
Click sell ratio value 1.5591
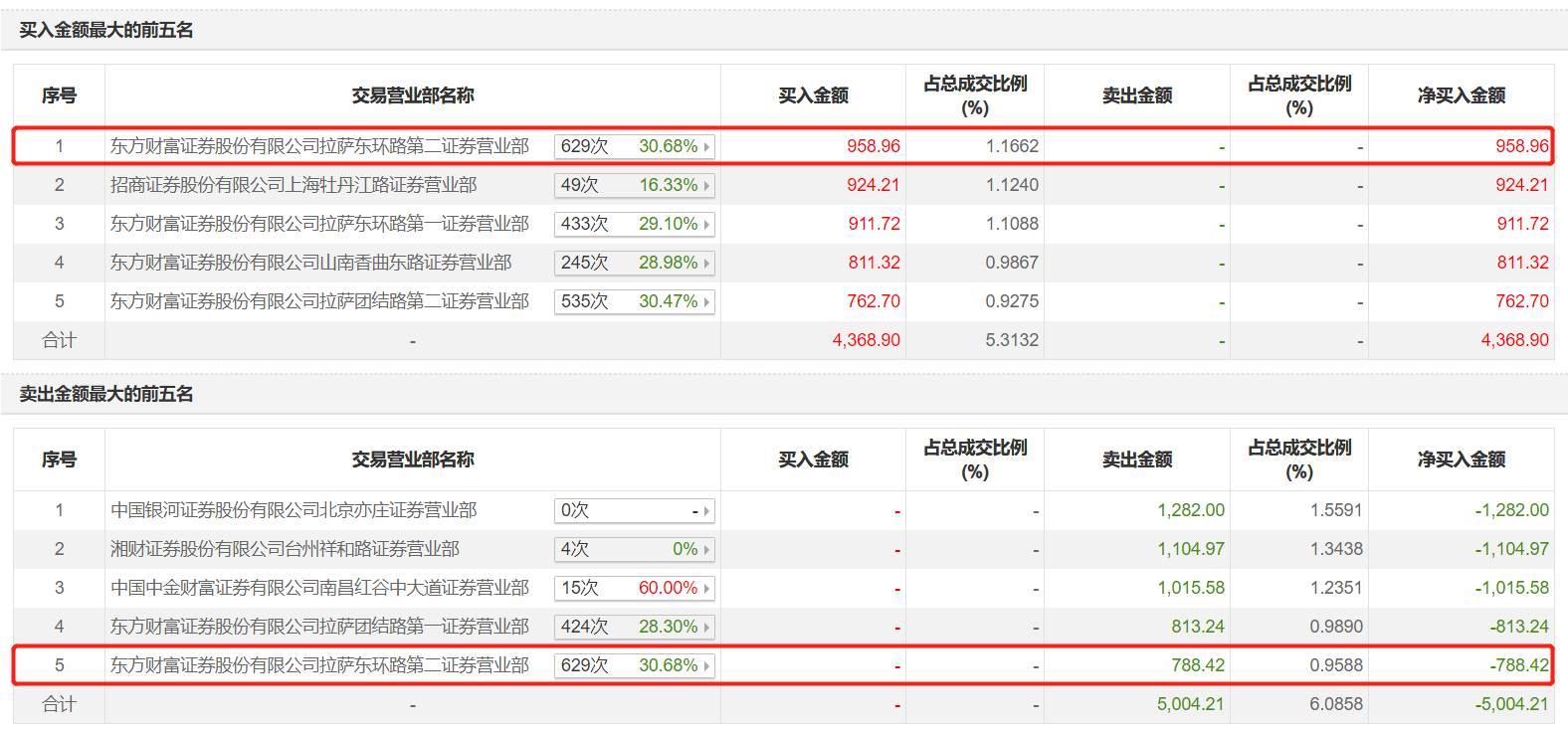1336,510
